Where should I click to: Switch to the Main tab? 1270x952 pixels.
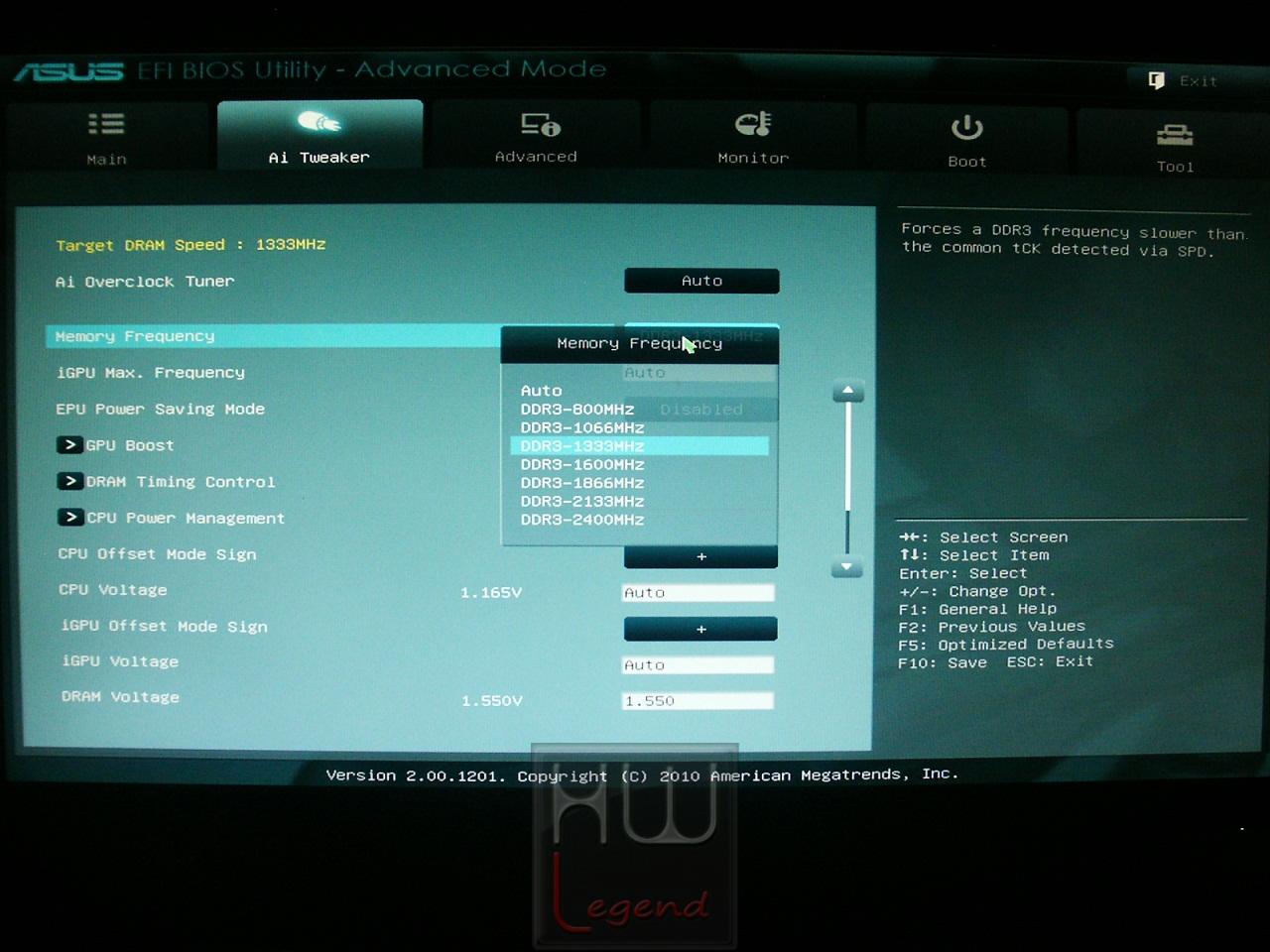point(107,137)
